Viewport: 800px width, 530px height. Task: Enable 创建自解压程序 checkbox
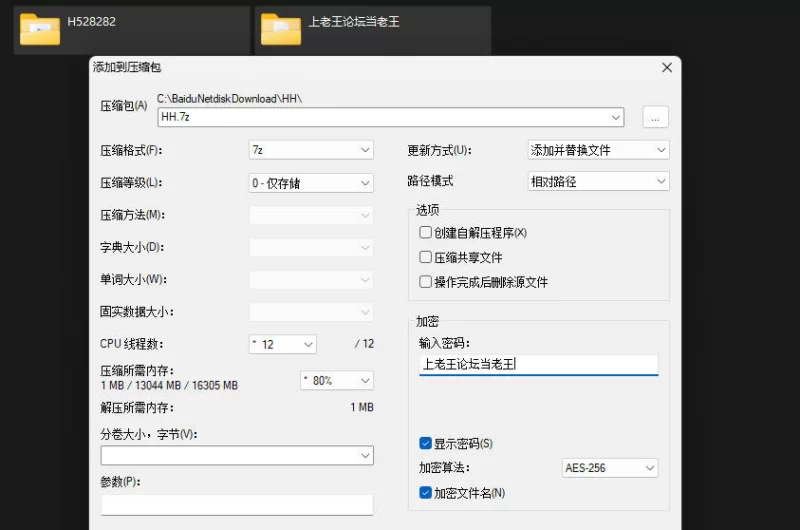click(425, 233)
